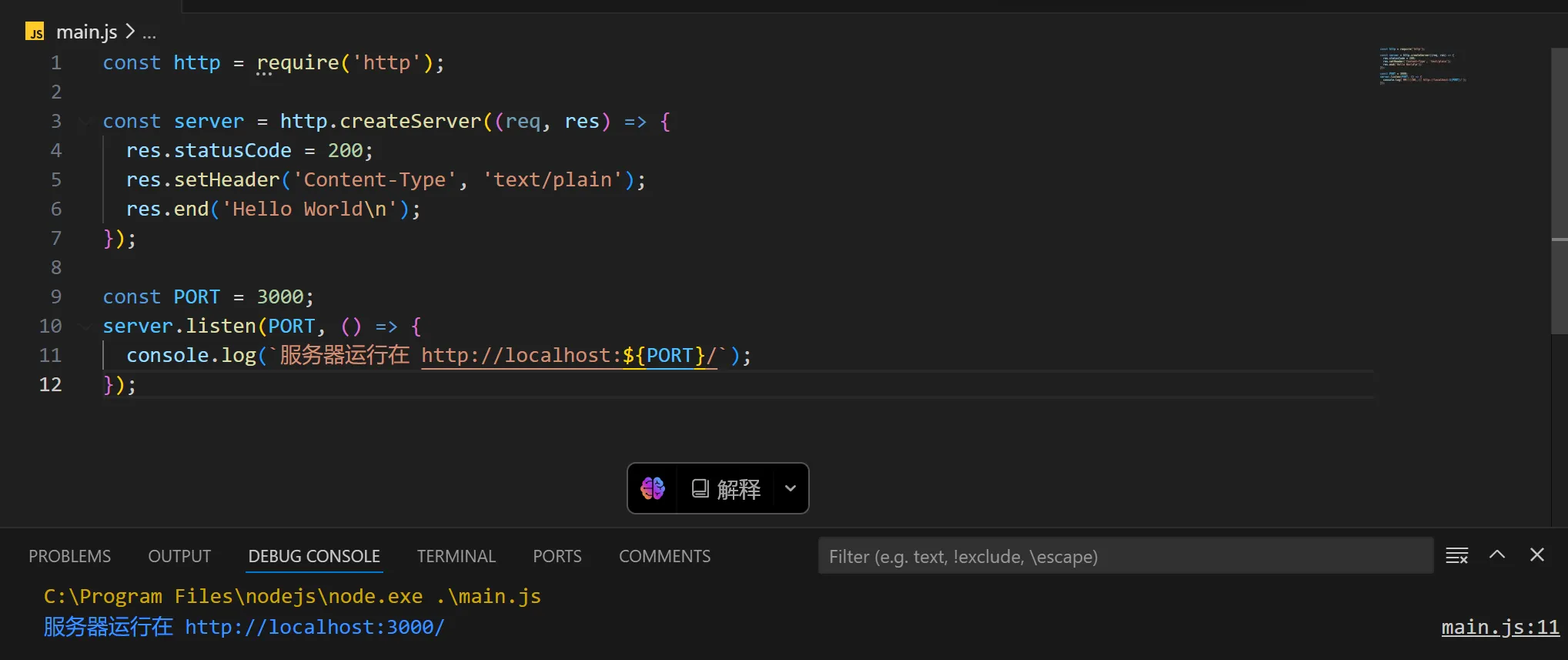
Task: Open the OUTPUT tab
Action: pos(179,556)
